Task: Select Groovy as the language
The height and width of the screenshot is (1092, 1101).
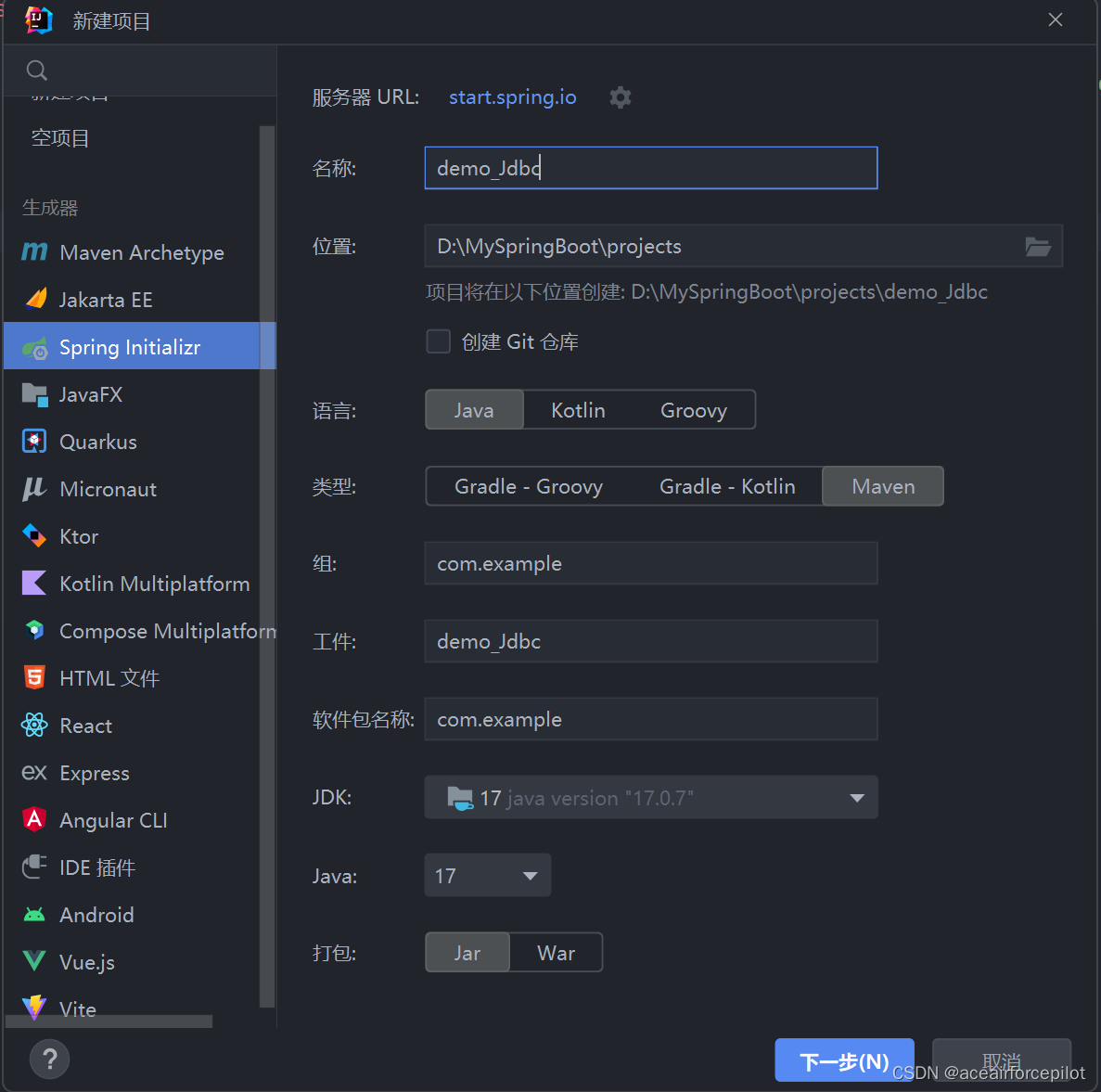Action: point(694,410)
